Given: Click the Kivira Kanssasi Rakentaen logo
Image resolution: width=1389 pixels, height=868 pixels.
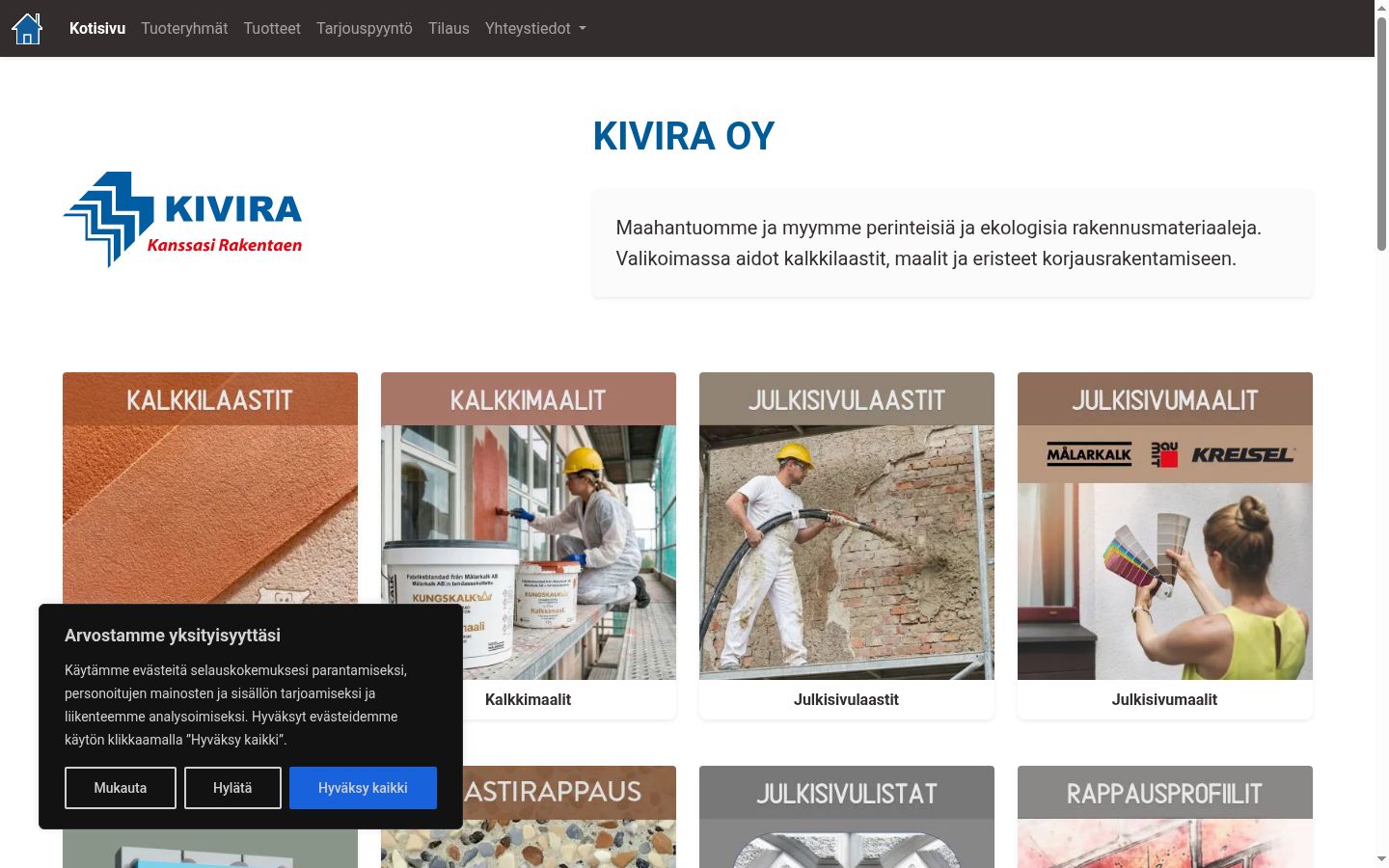Looking at the screenshot, I should [183, 219].
